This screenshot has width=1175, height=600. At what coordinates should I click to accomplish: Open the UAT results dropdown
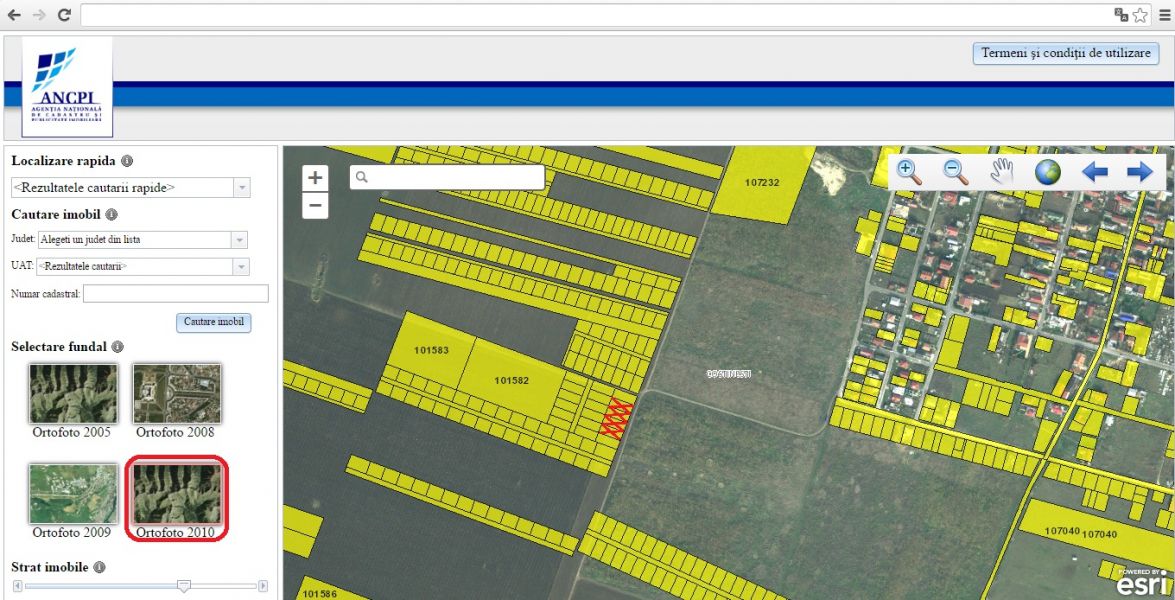(241, 267)
